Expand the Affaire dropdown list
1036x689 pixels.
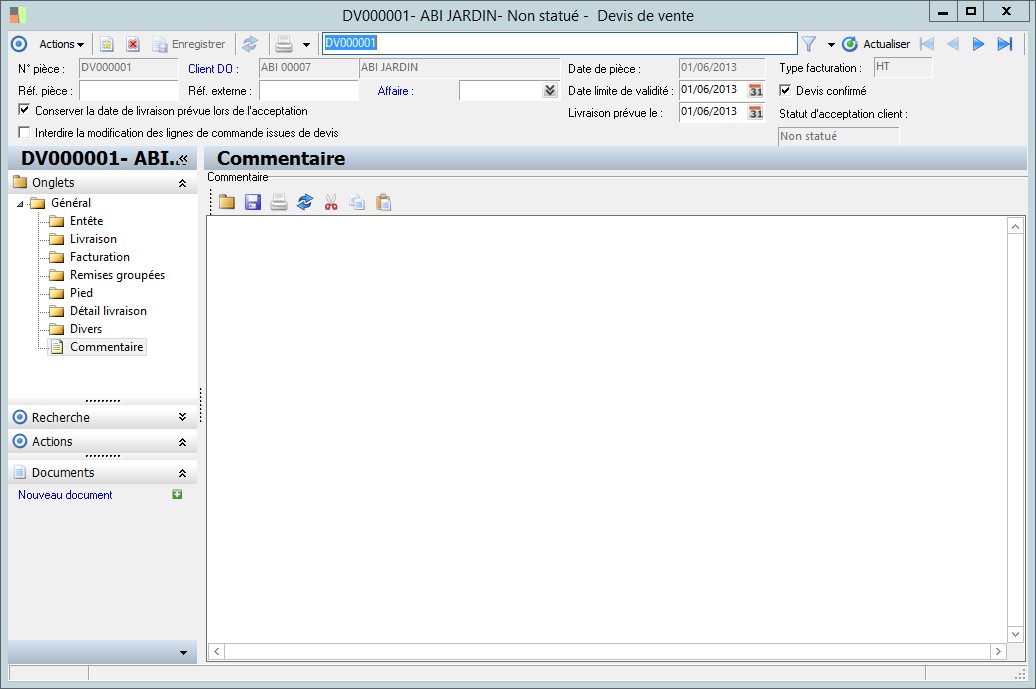pyautogui.click(x=549, y=91)
